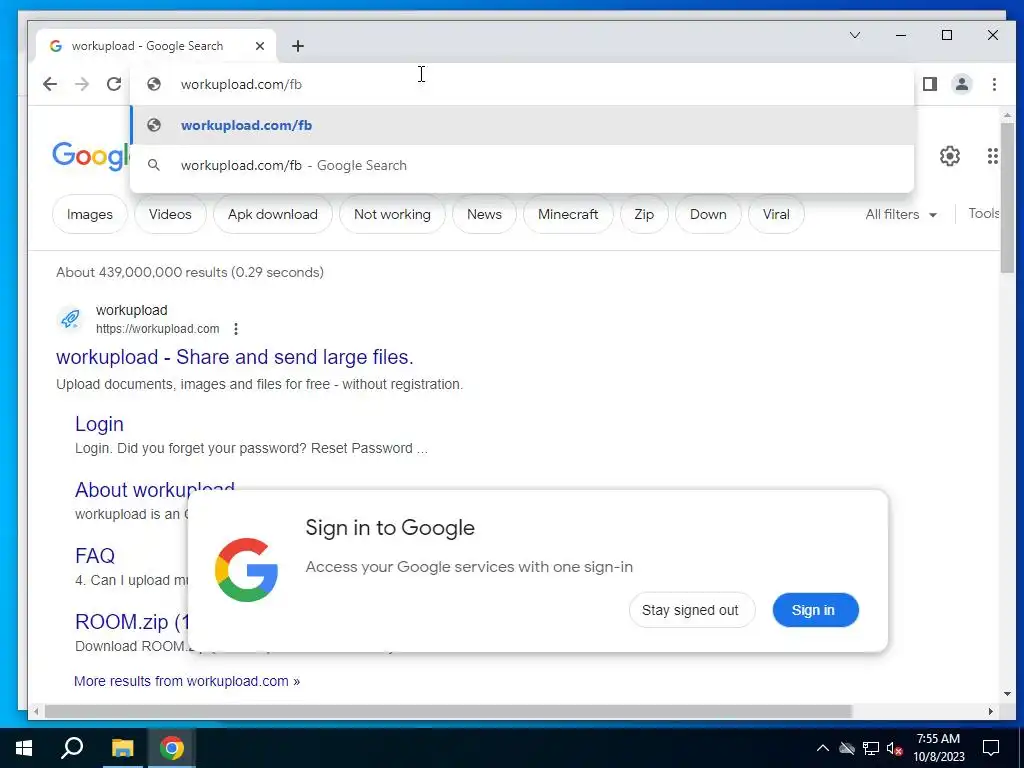Show hidden system tray icons
1024x768 pixels.
(x=823, y=748)
